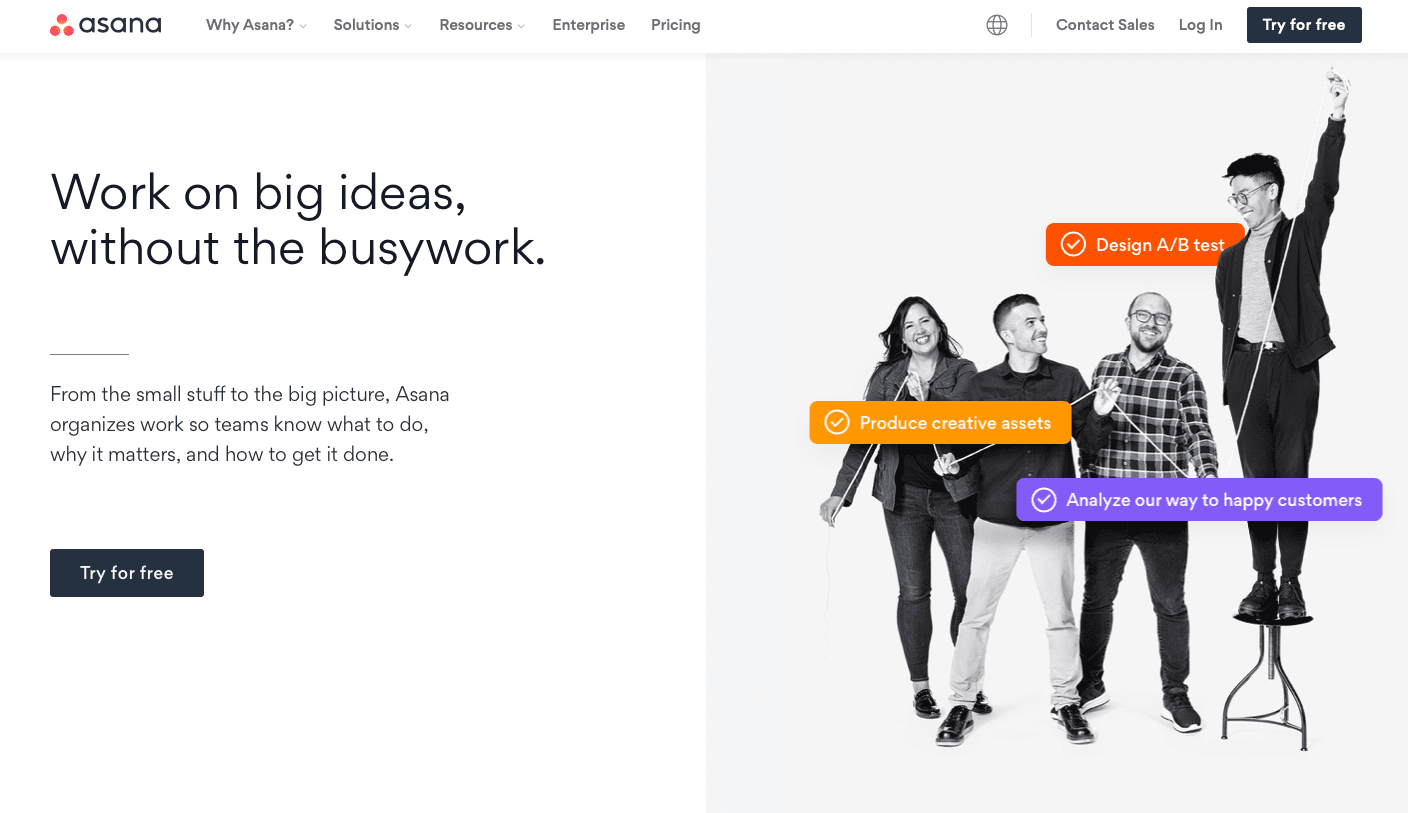Select the purple Analyze happy customers tag
This screenshot has width=1408, height=813.
1199,500
